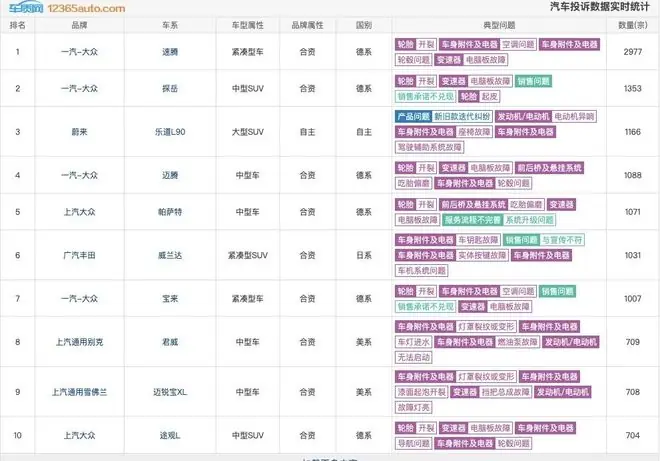The image size is (660, 461).
Task: Select the 驾驶辅助系统故障 issue tag
Action: click(x=430, y=147)
